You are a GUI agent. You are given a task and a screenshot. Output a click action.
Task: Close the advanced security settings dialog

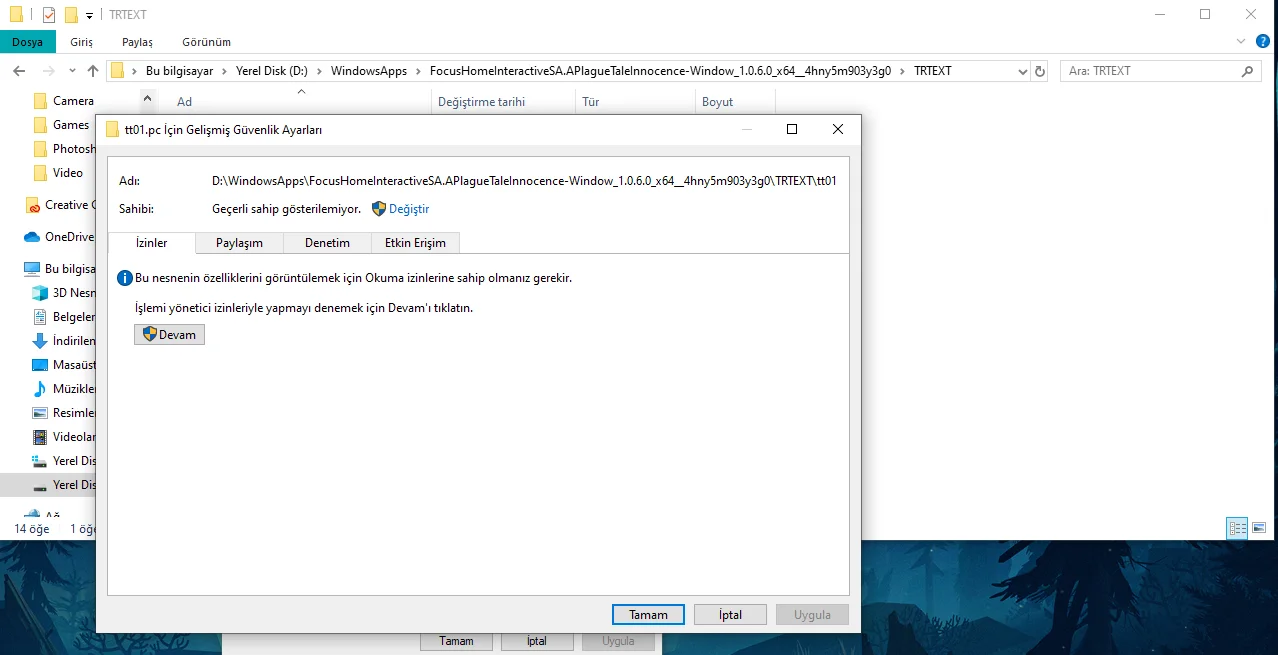(x=838, y=129)
